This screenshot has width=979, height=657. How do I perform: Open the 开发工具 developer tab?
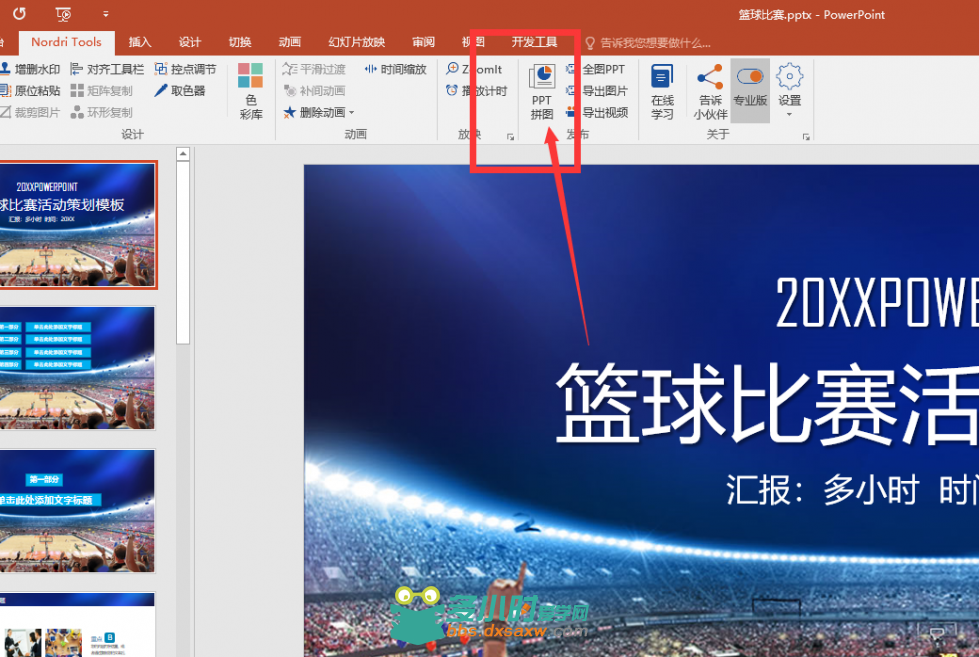coord(534,42)
